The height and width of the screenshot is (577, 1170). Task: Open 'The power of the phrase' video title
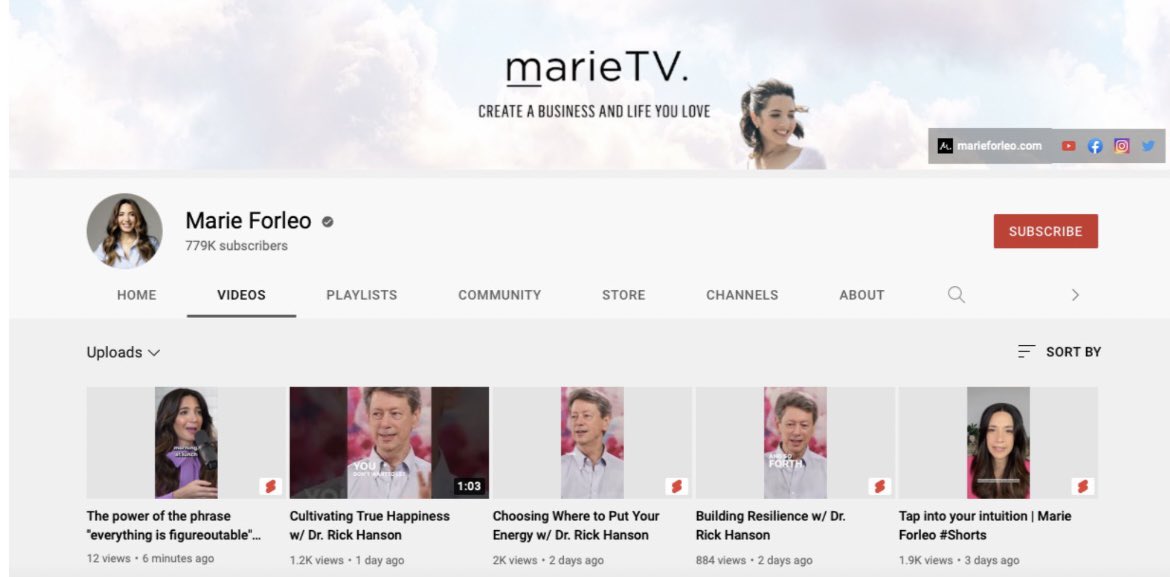[175, 525]
